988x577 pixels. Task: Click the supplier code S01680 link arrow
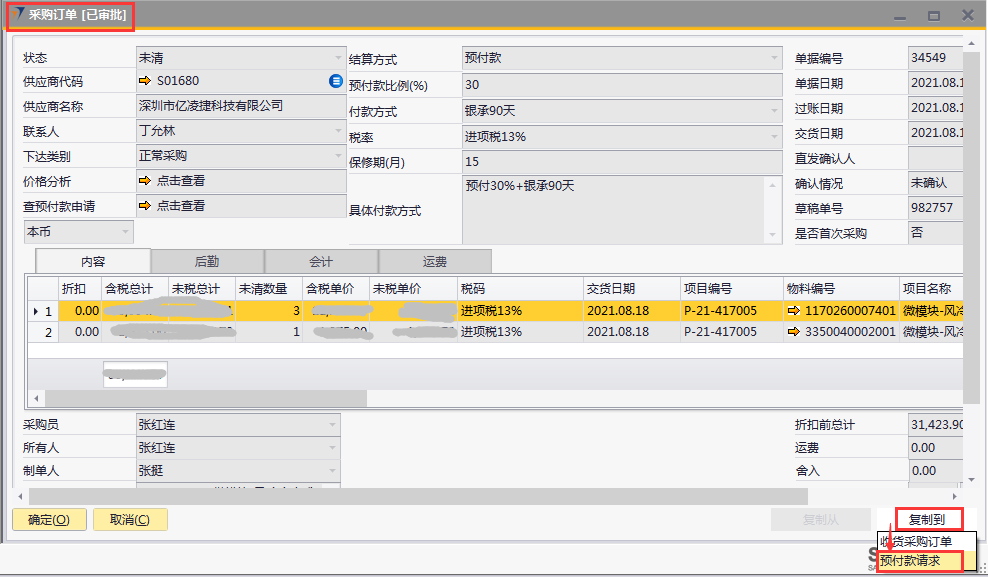(x=145, y=81)
